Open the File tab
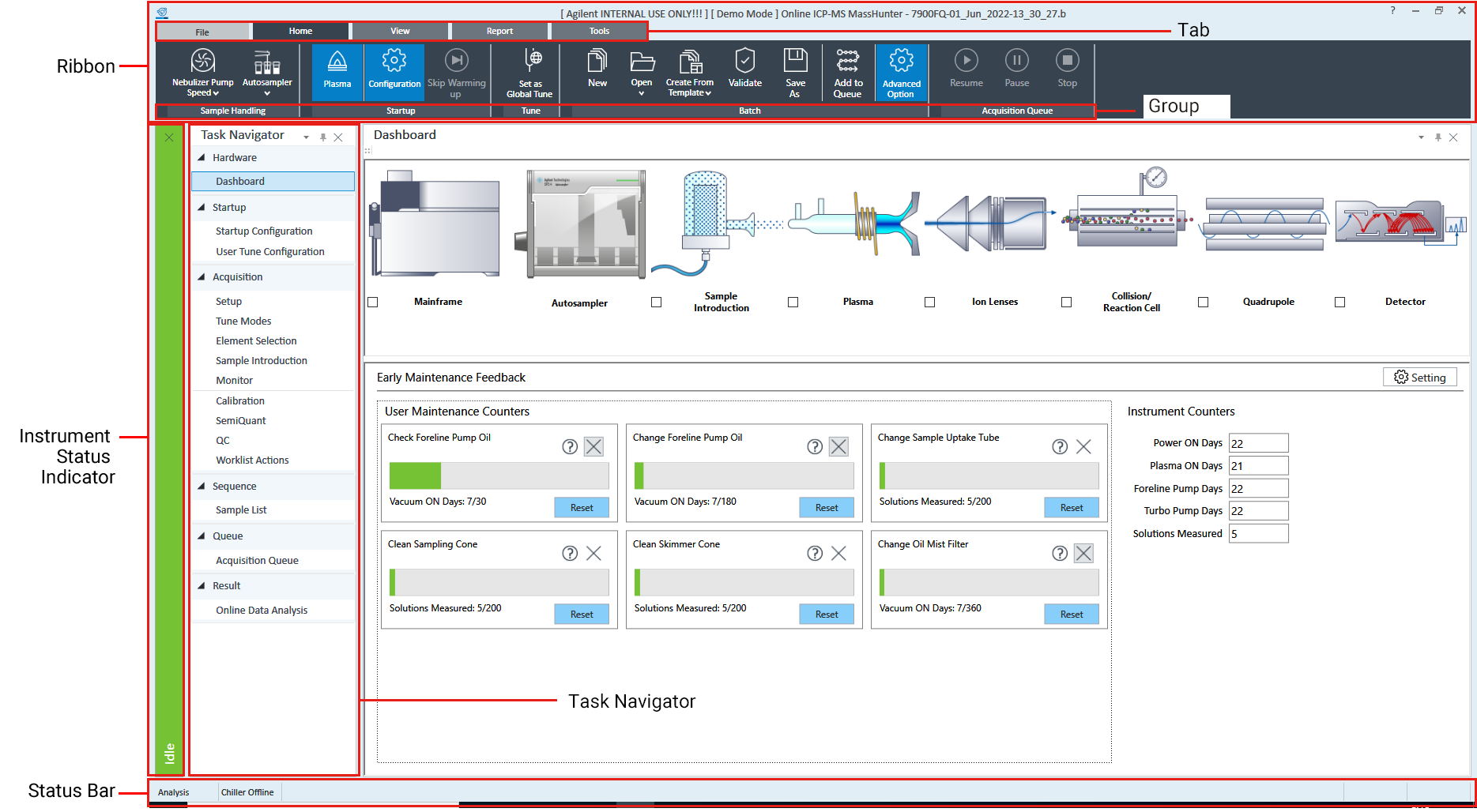Screen dimensions: 1477x812 point(202,32)
